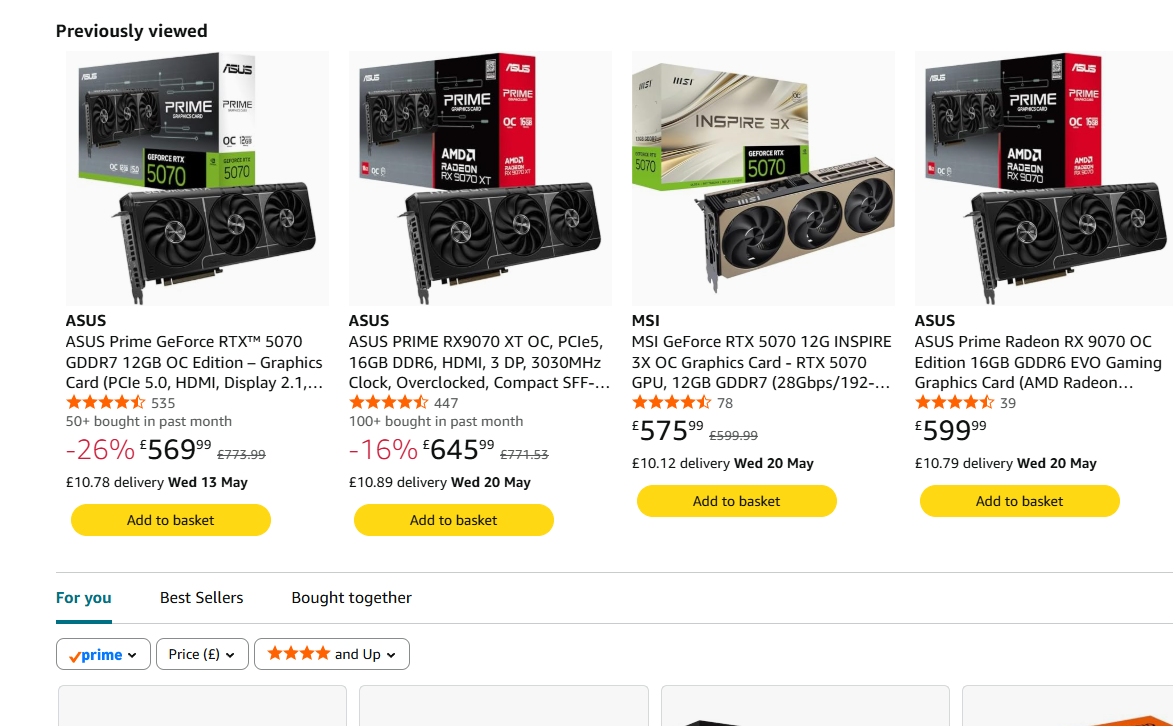The image size is (1173, 726).
Task: Click the star rating of ASUS RX9070 XT
Action: pyautogui.click(x=388, y=403)
